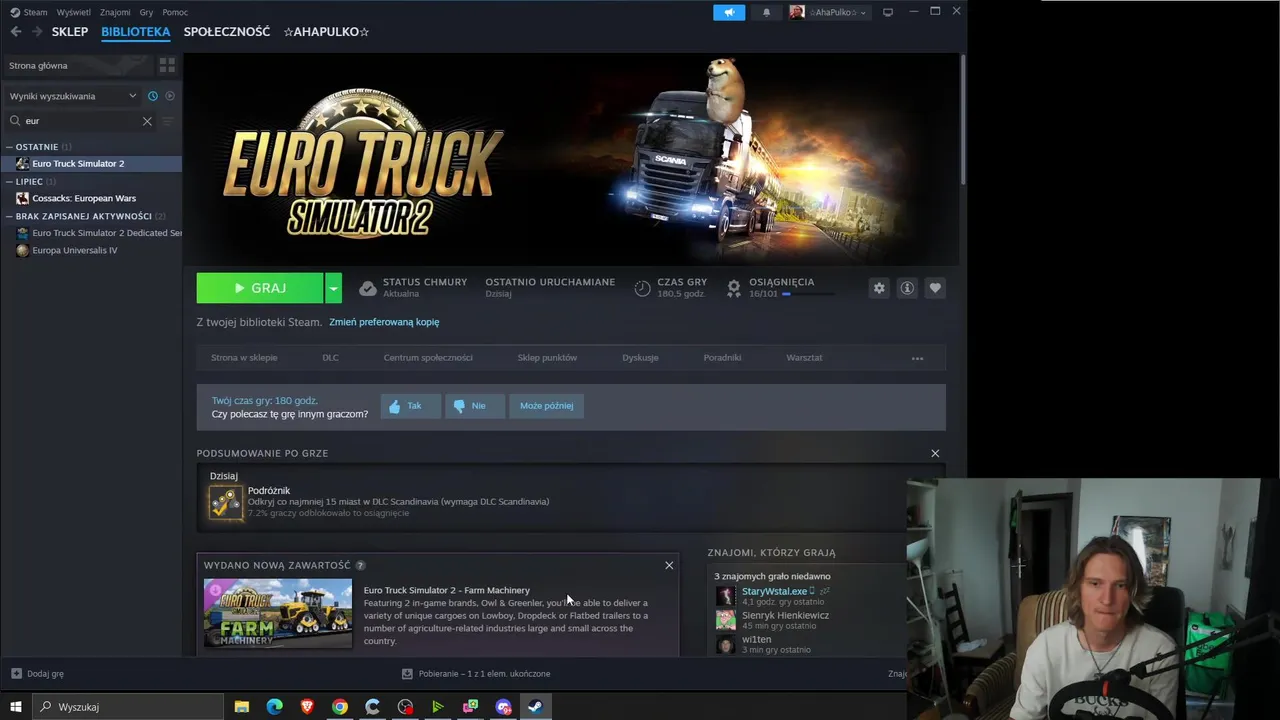Viewport: 1280px width, 720px height.
Task: Launch Google Chrome from taskbar
Action: tap(340, 707)
